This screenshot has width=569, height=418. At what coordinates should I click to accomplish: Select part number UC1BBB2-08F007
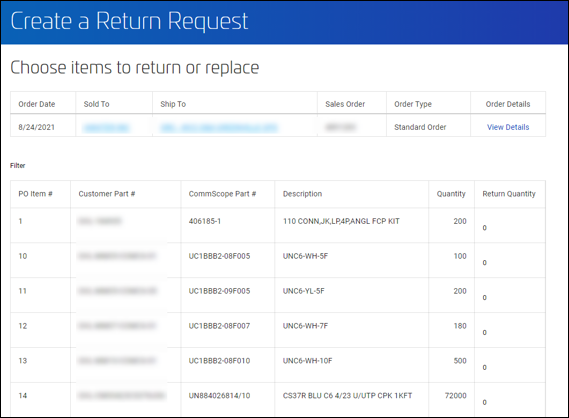click(219, 325)
